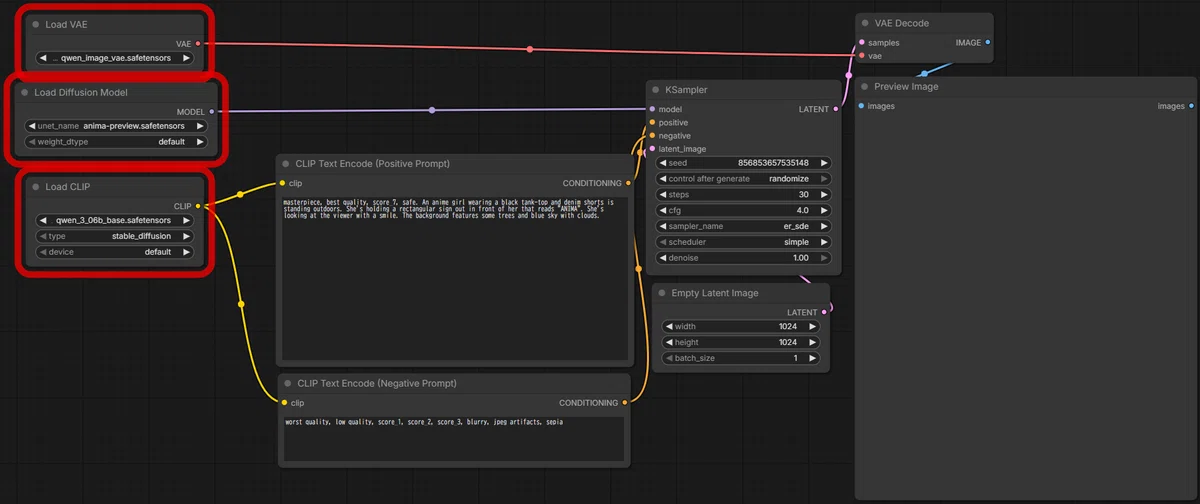This screenshot has height=504, width=1200.
Task: Click the latent_image input socket on KSampler
Action: click(x=652, y=149)
